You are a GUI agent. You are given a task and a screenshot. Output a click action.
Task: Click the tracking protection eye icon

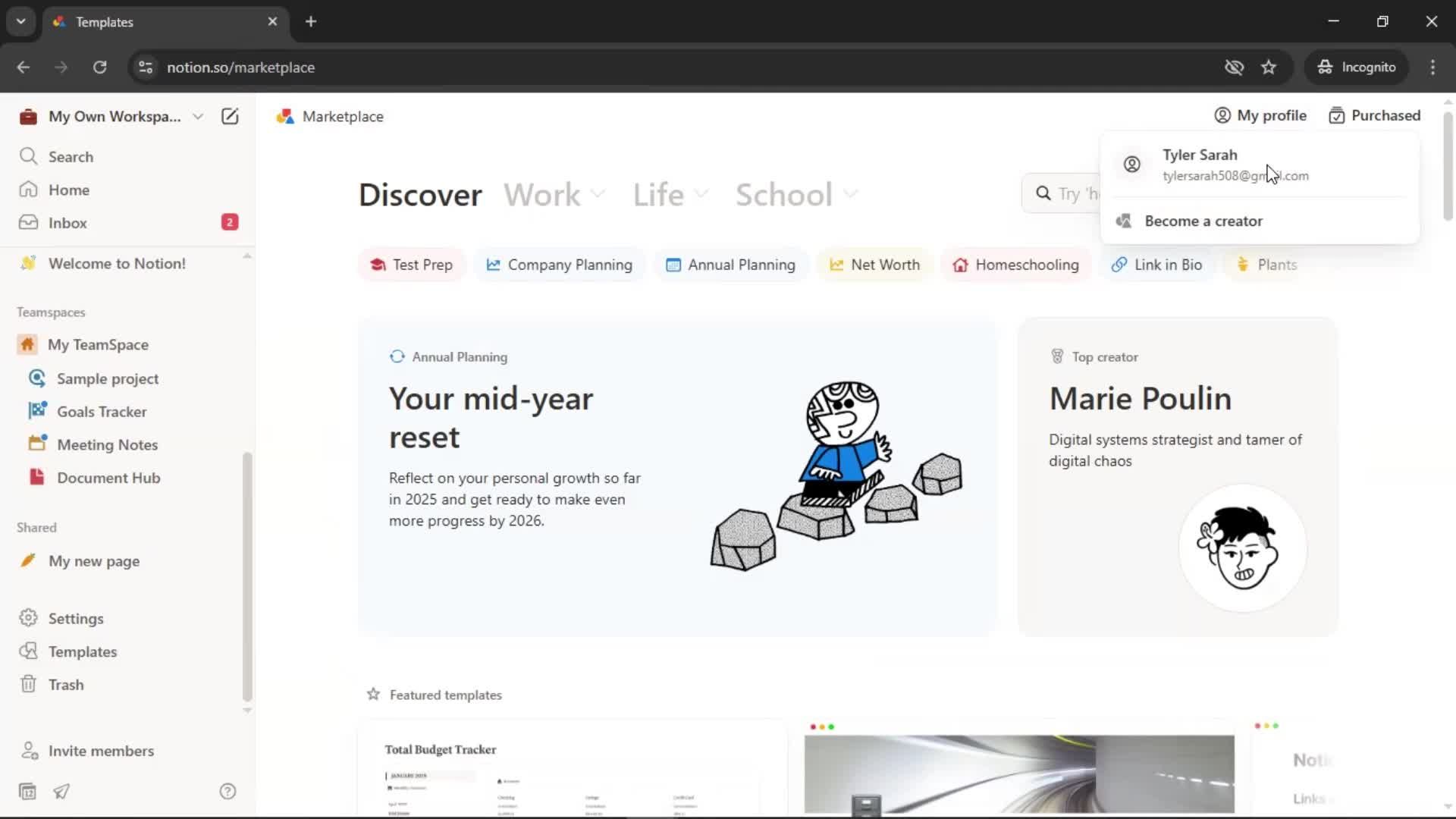click(1234, 67)
